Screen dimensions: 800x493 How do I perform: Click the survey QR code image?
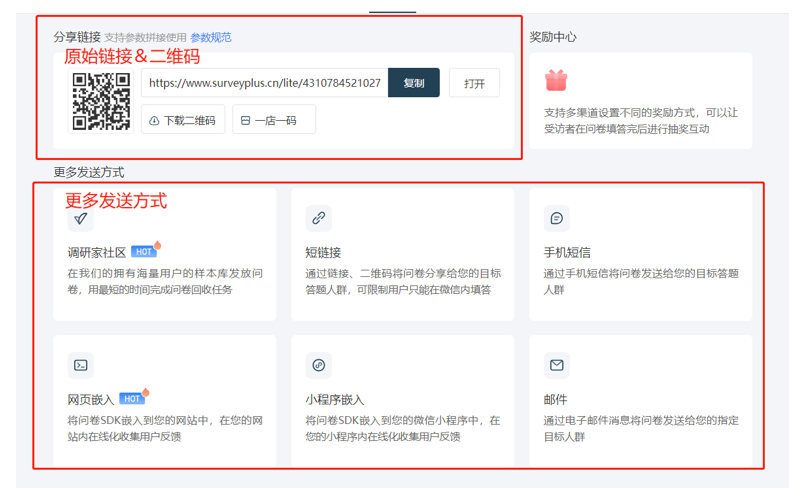(x=101, y=101)
